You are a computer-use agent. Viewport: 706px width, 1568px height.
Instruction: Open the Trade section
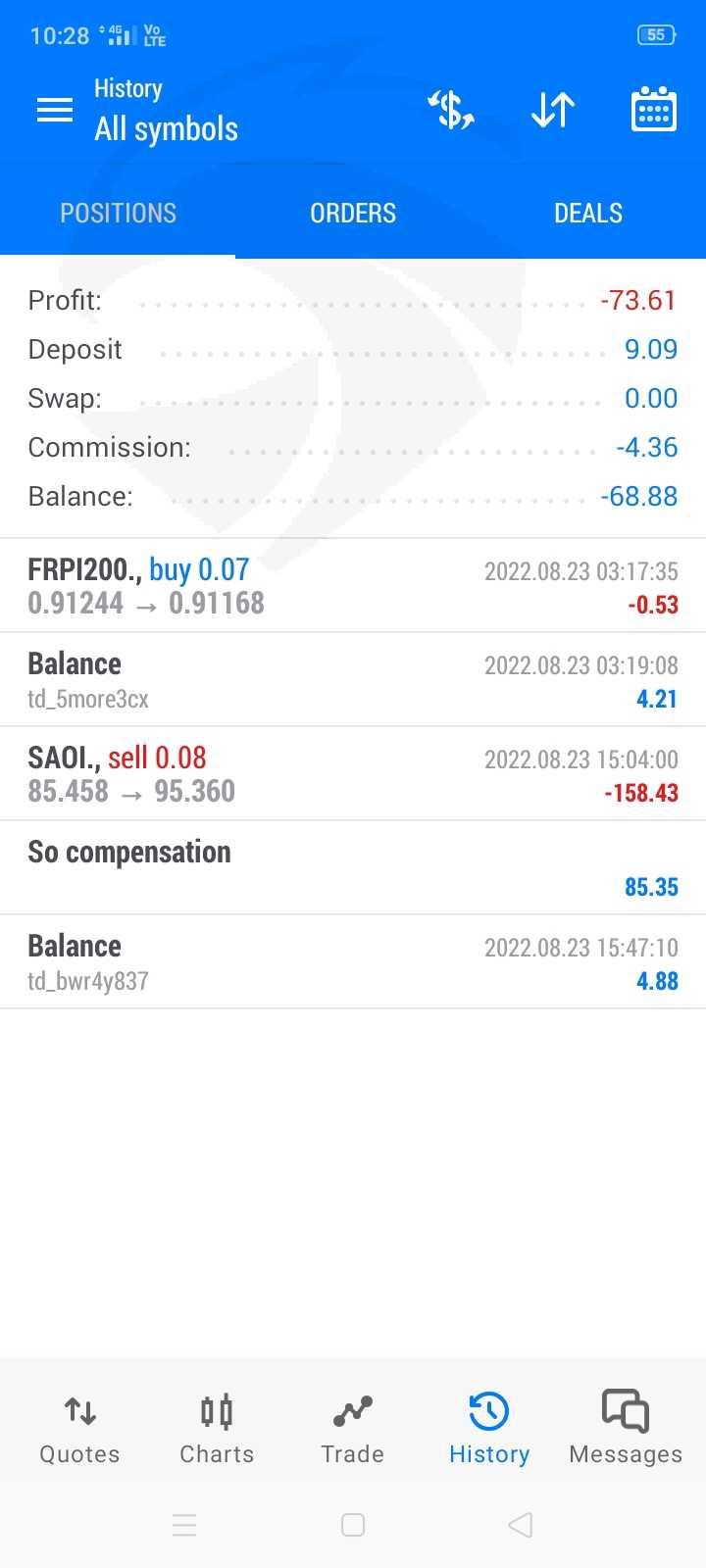coord(352,1429)
